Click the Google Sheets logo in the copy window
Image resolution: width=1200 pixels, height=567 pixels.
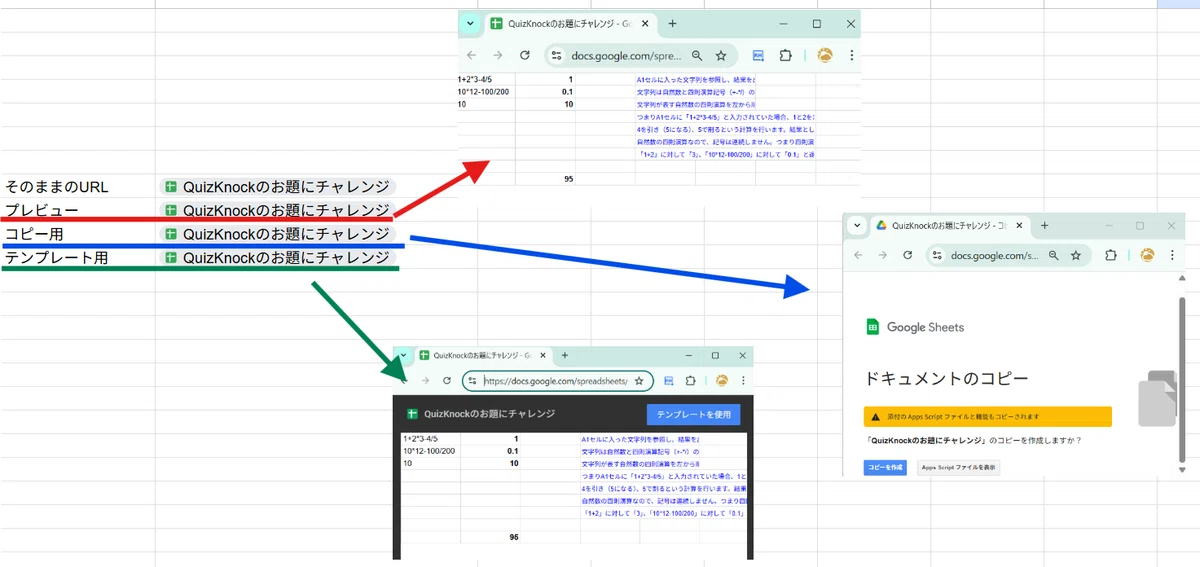(x=915, y=327)
